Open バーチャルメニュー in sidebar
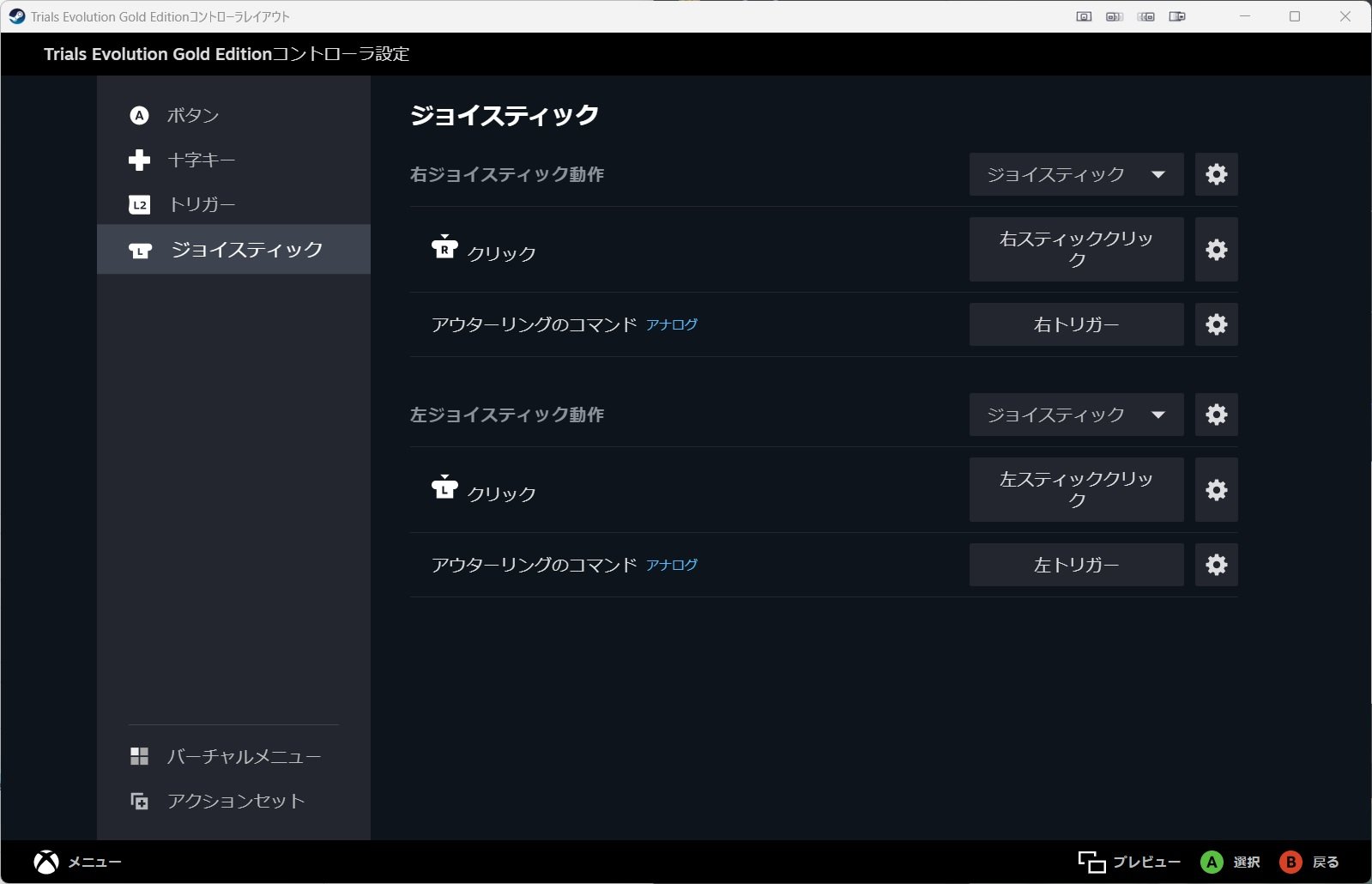 pyautogui.click(x=233, y=756)
